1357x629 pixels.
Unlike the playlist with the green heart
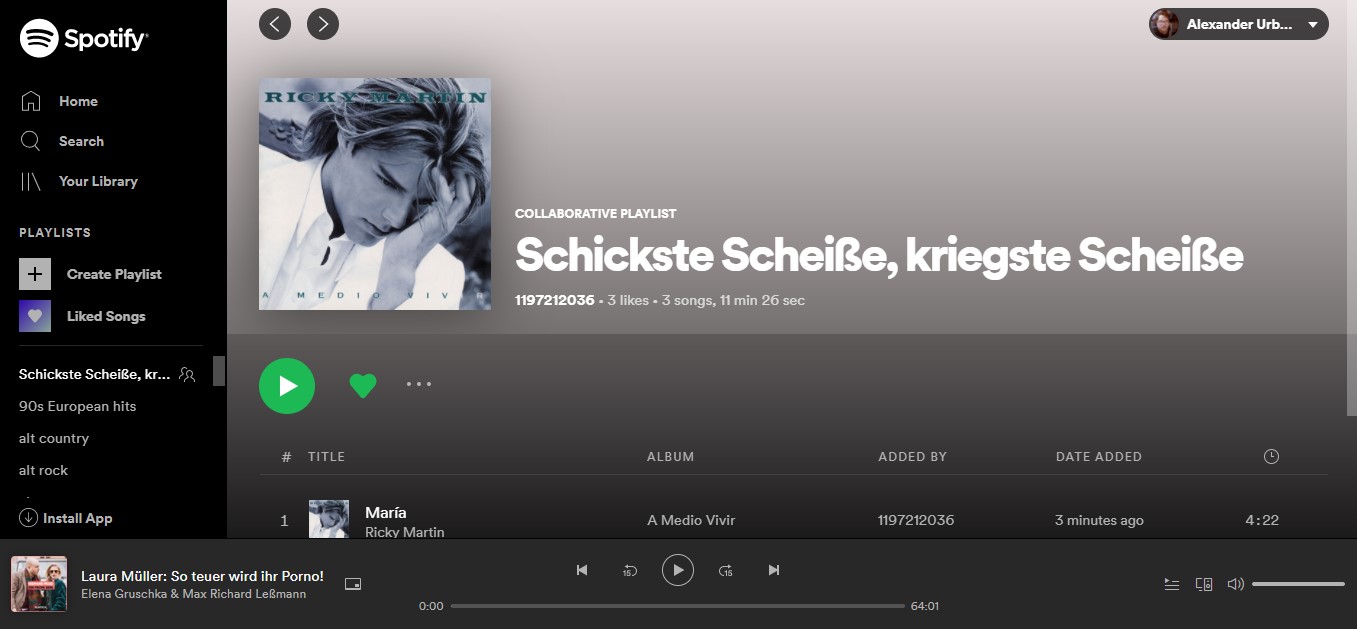coord(363,386)
